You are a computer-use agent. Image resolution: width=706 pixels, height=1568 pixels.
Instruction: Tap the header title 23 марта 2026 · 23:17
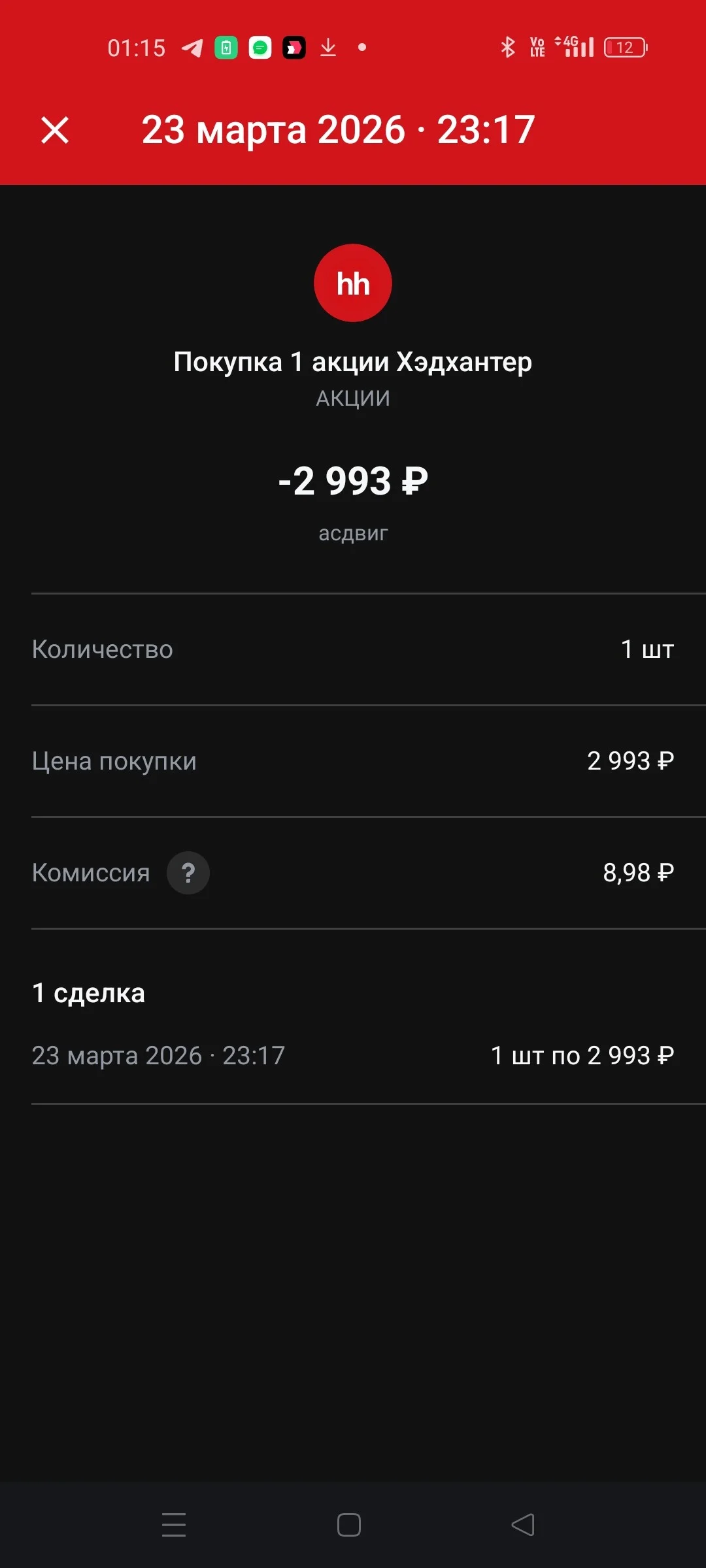(339, 129)
